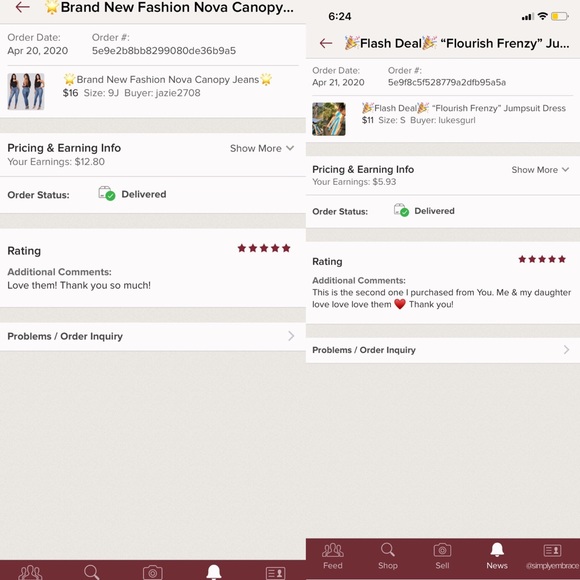
Task: Open the Sell camera tab in right screen
Action: coord(442,556)
